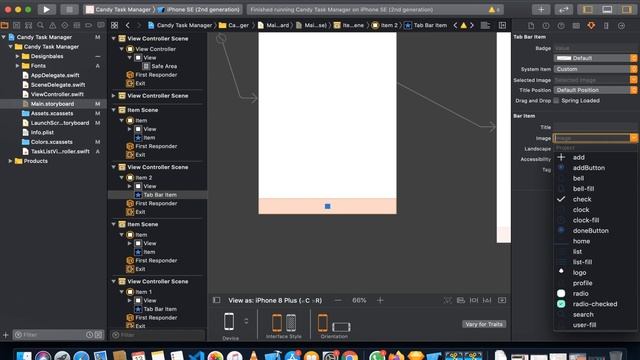The image size is (640, 360).
Task: Click Vary for Traits button
Action: tap(484, 324)
